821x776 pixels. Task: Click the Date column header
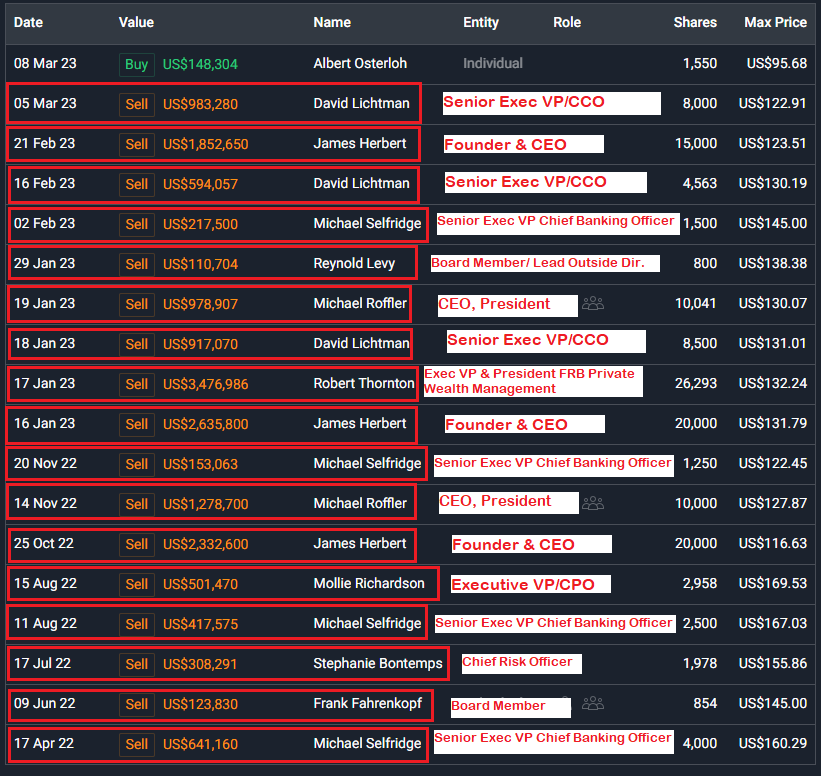[x=28, y=23]
